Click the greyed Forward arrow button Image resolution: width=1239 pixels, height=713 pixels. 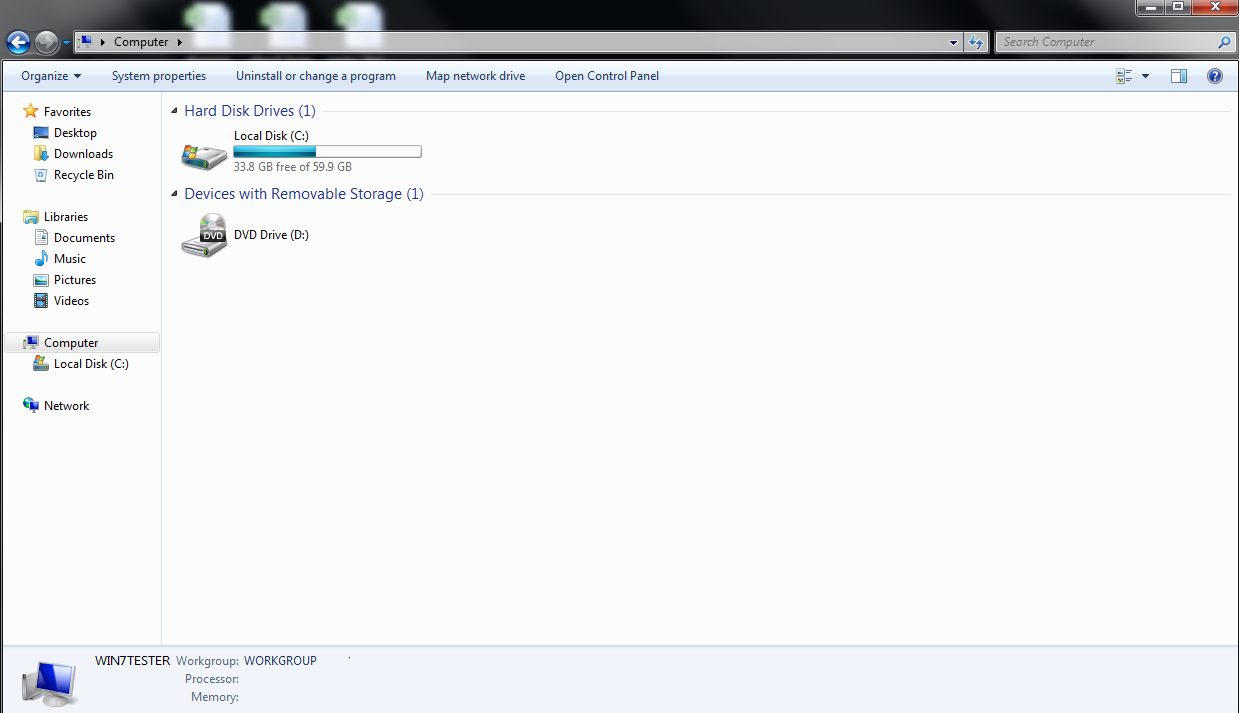point(46,42)
